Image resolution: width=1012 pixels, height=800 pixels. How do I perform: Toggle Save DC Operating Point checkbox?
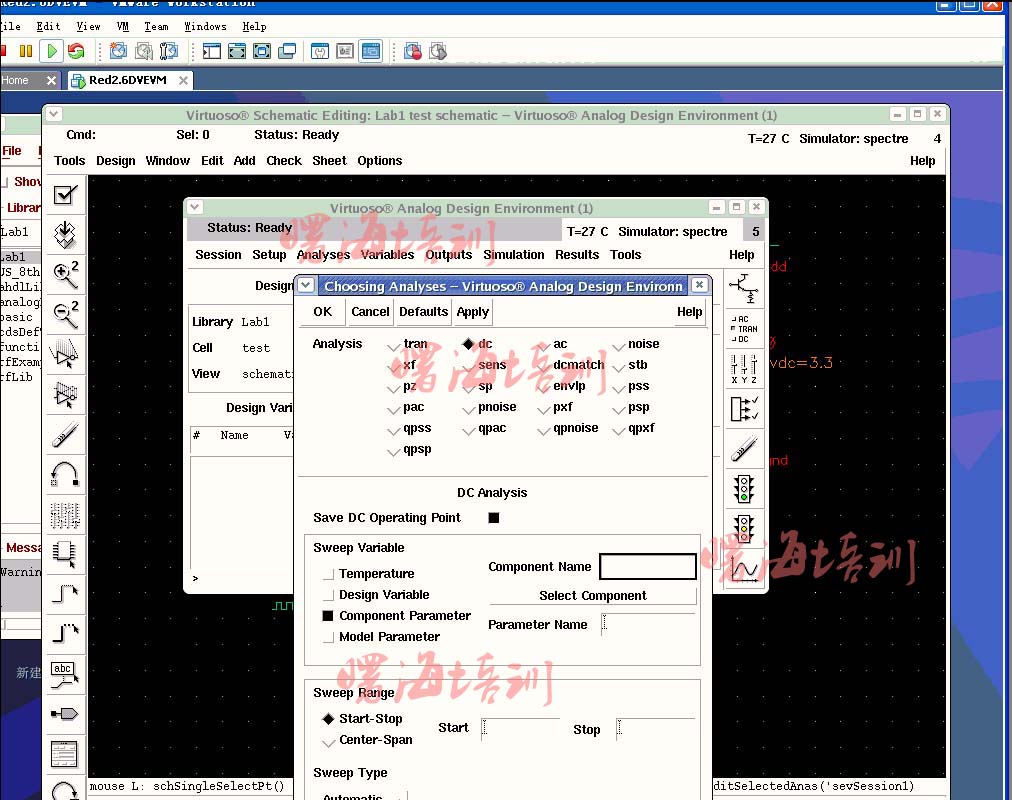click(493, 518)
